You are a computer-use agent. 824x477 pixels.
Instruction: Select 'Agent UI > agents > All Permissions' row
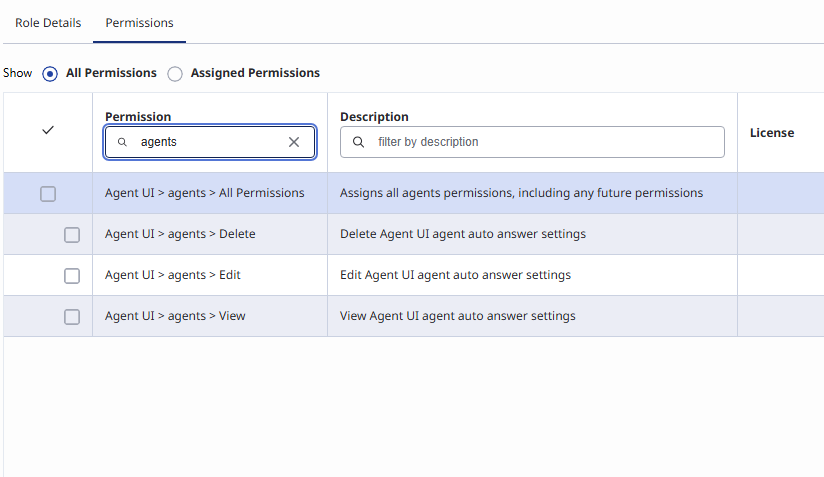(x=204, y=193)
